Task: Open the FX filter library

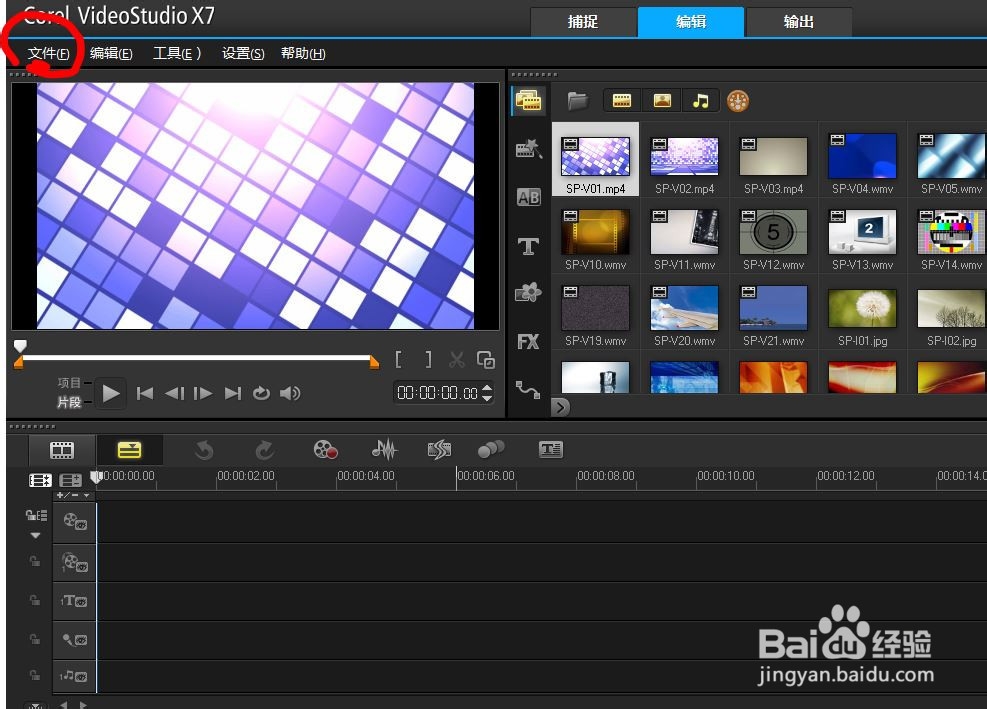Action: [x=528, y=342]
